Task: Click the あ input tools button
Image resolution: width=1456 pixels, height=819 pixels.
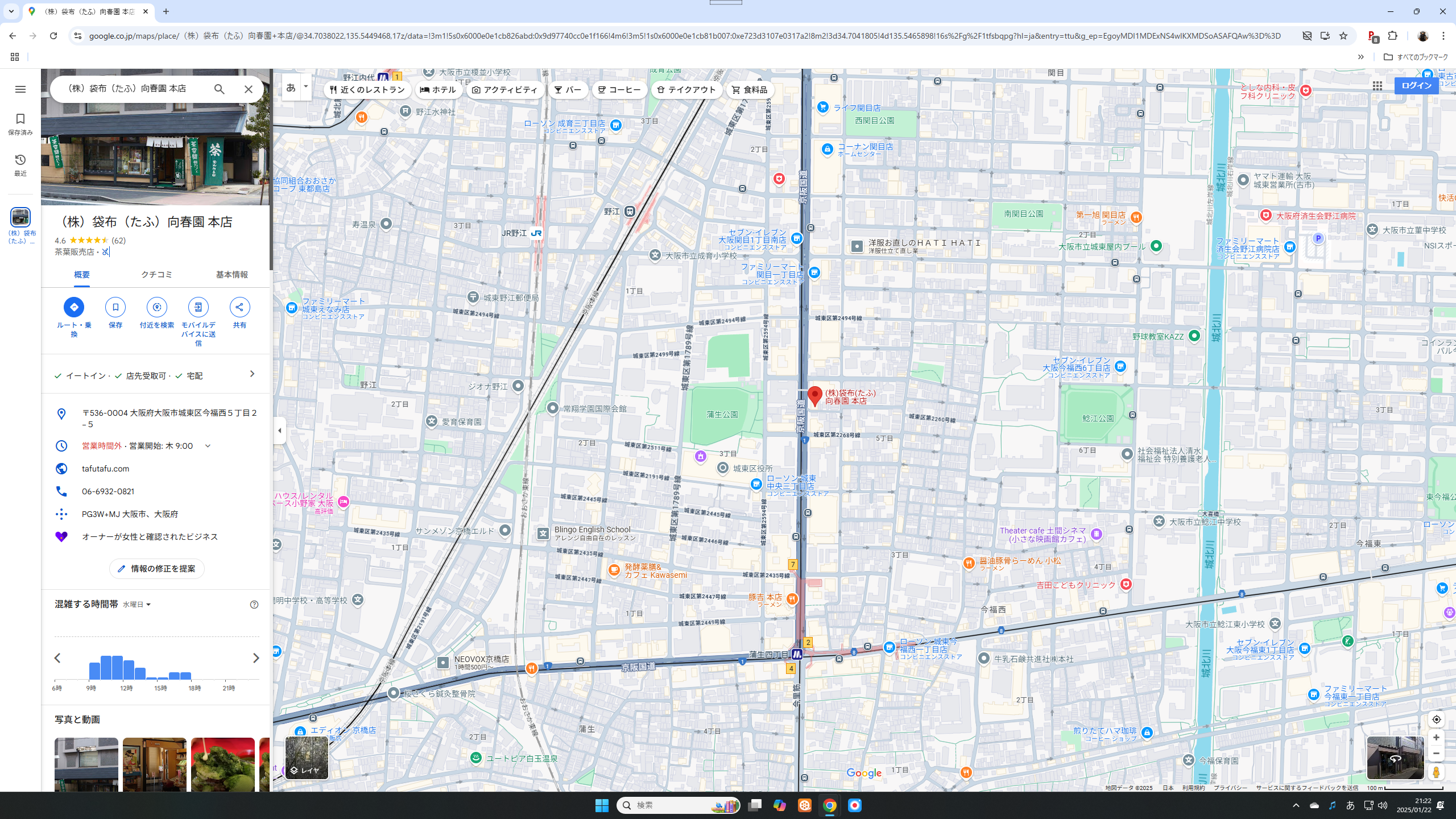Action: coord(291,87)
